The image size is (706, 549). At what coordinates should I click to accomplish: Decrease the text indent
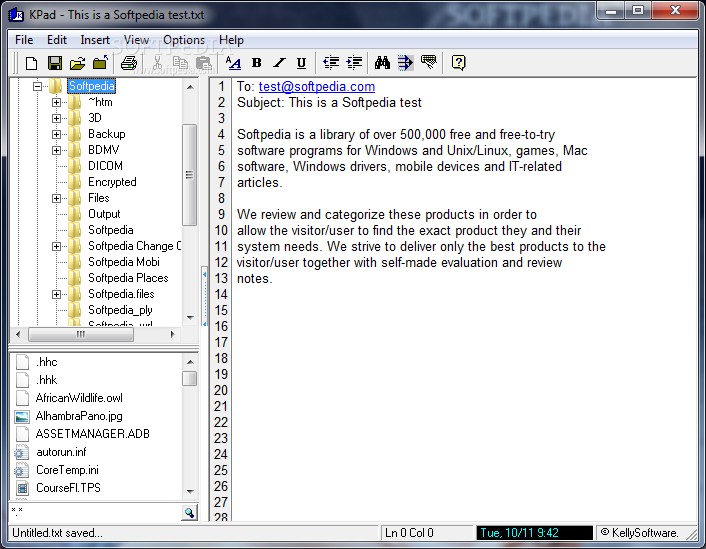coord(331,63)
